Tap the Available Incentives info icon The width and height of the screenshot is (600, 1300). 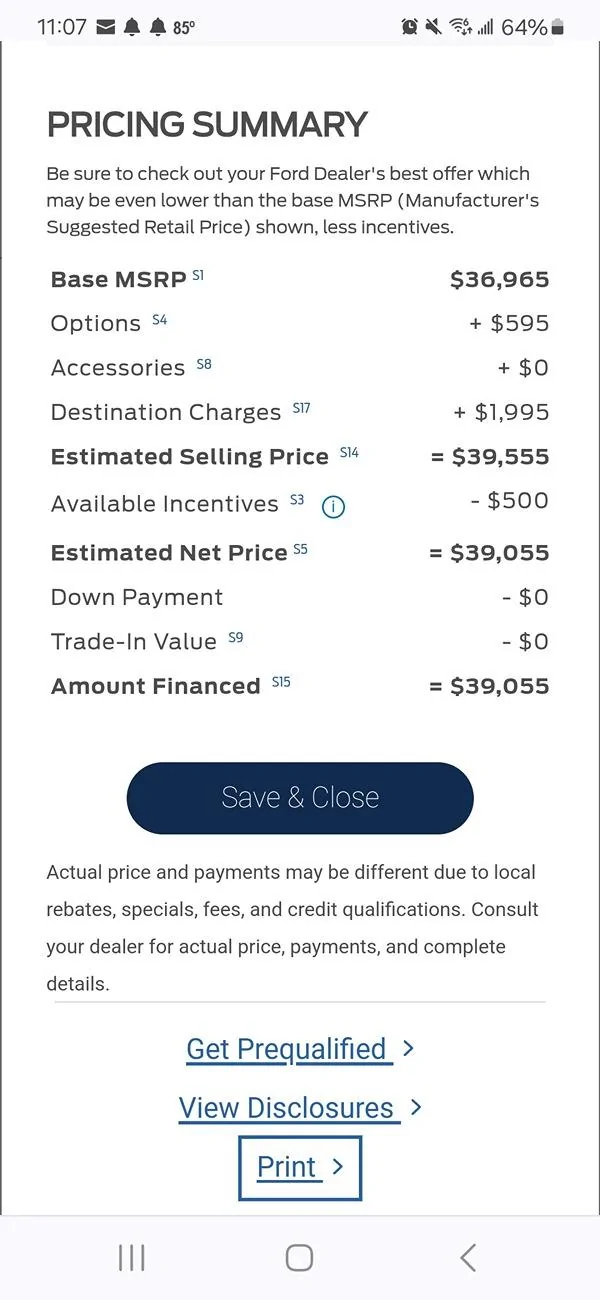[x=333, y=507]
